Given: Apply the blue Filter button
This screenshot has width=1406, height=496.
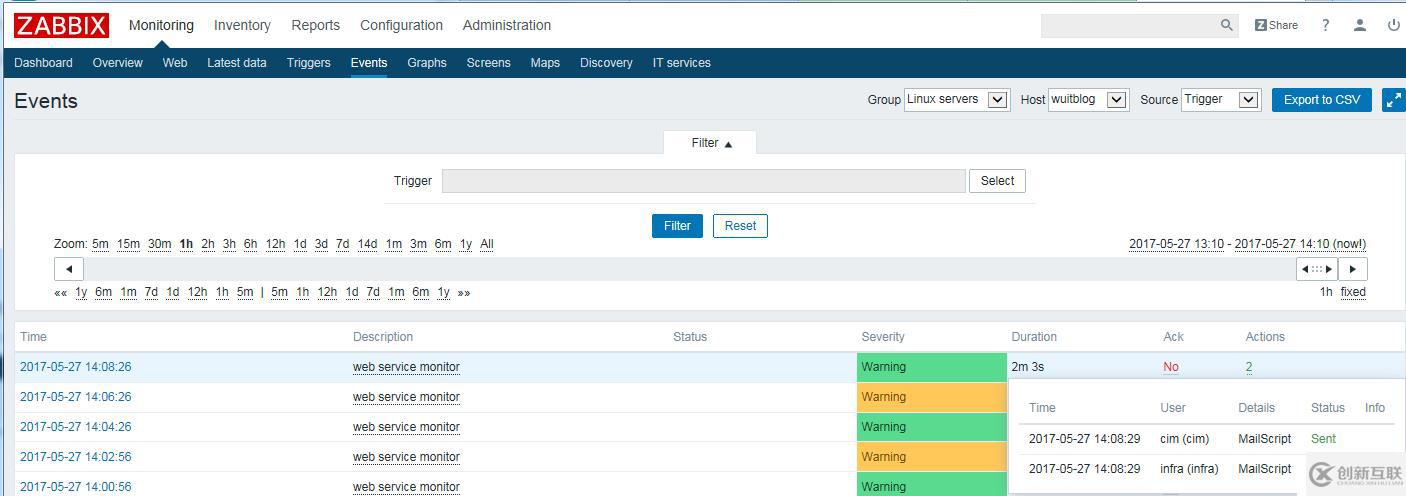Looking at the screenshot, I should tap(677, 225).
